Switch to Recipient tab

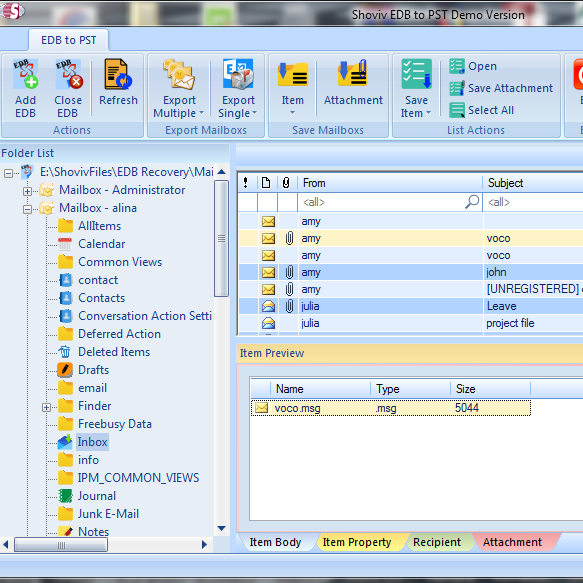click(x=437, y=542)
